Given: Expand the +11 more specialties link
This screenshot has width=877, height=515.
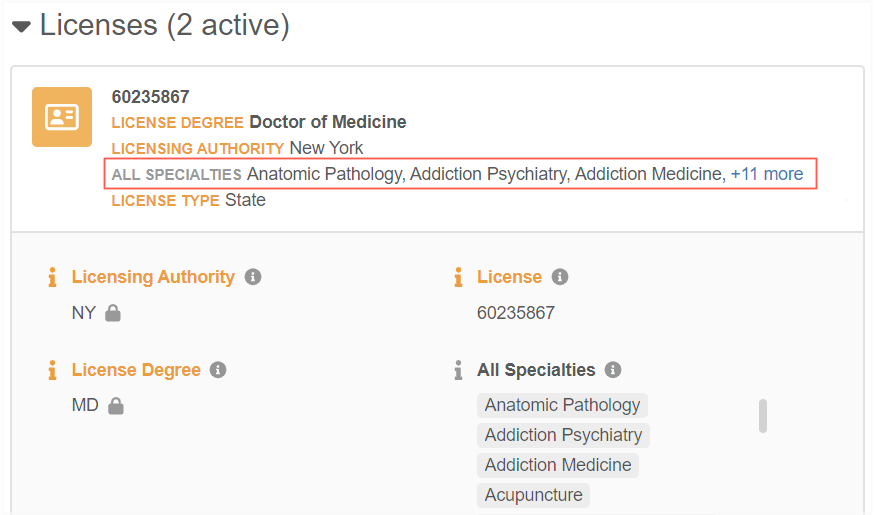Looking at the screenshot, I should [x=767, y=174].
